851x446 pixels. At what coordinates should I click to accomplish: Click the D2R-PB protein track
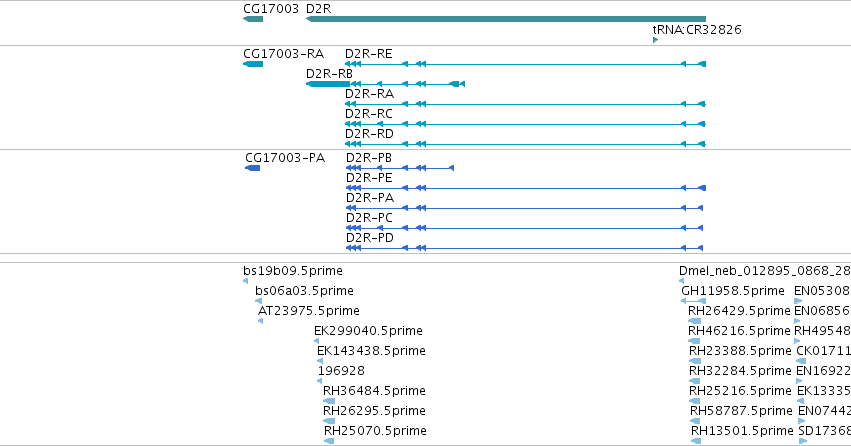point(400,168)
